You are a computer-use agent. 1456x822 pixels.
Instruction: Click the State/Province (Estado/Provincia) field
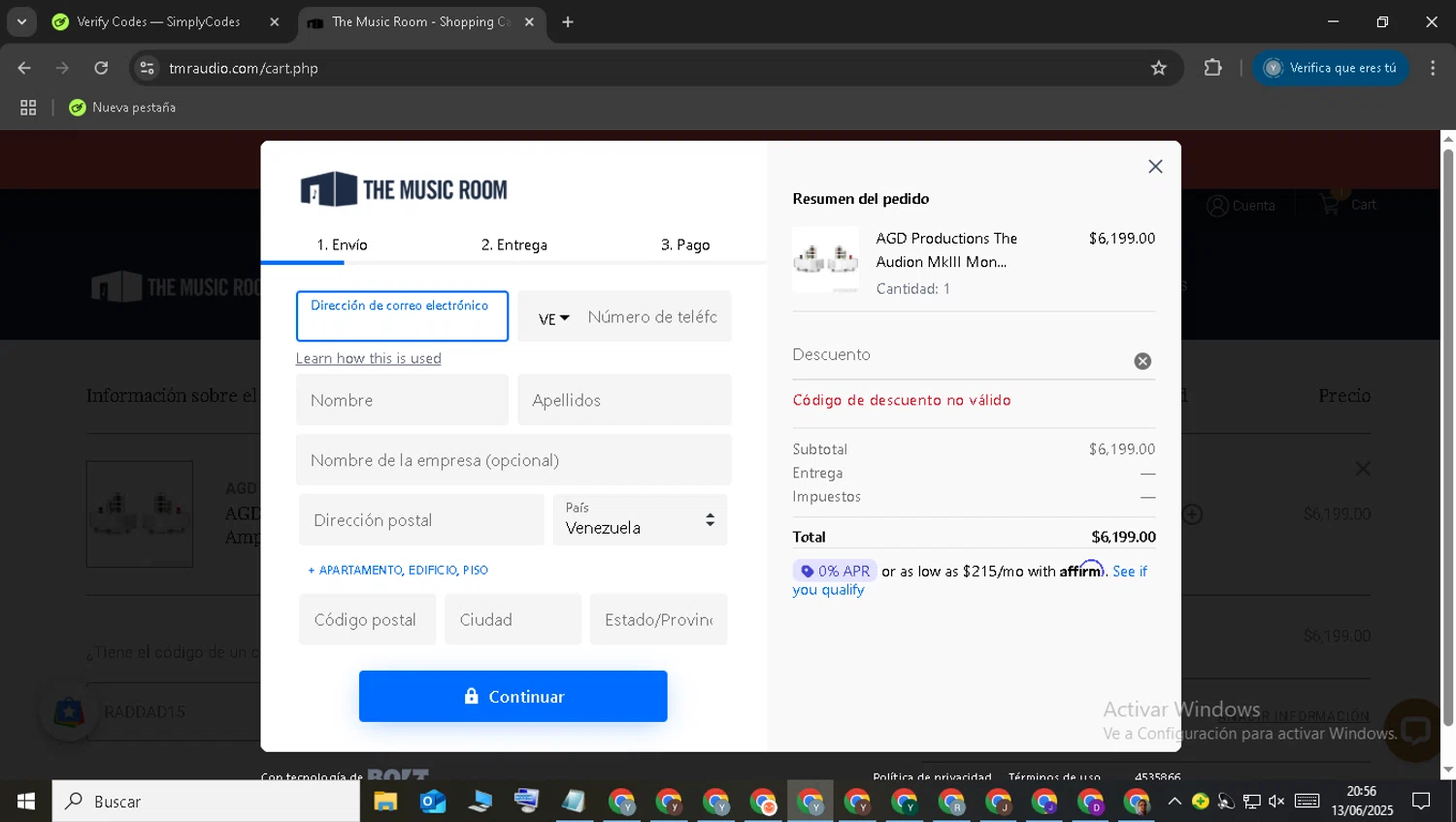tap(658, 619)
